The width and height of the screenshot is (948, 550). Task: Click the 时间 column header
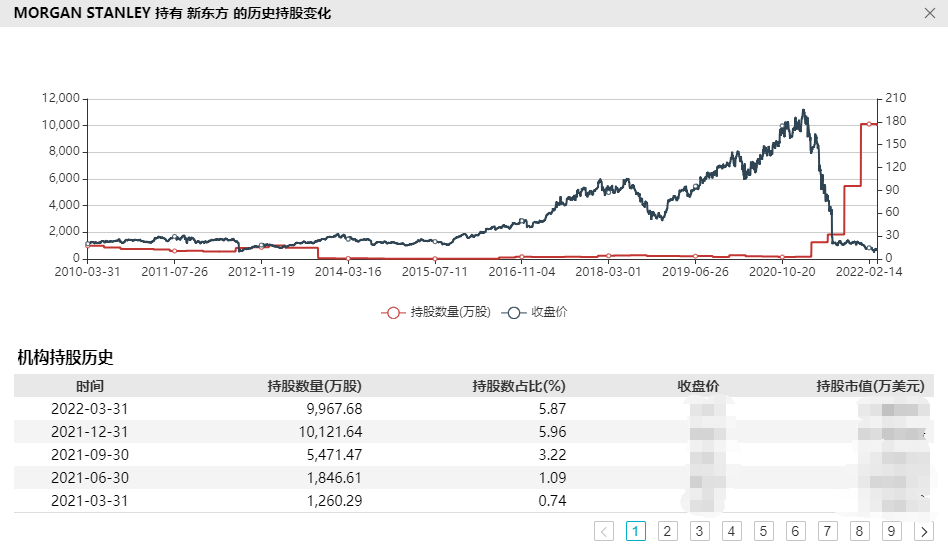(90, 386)
